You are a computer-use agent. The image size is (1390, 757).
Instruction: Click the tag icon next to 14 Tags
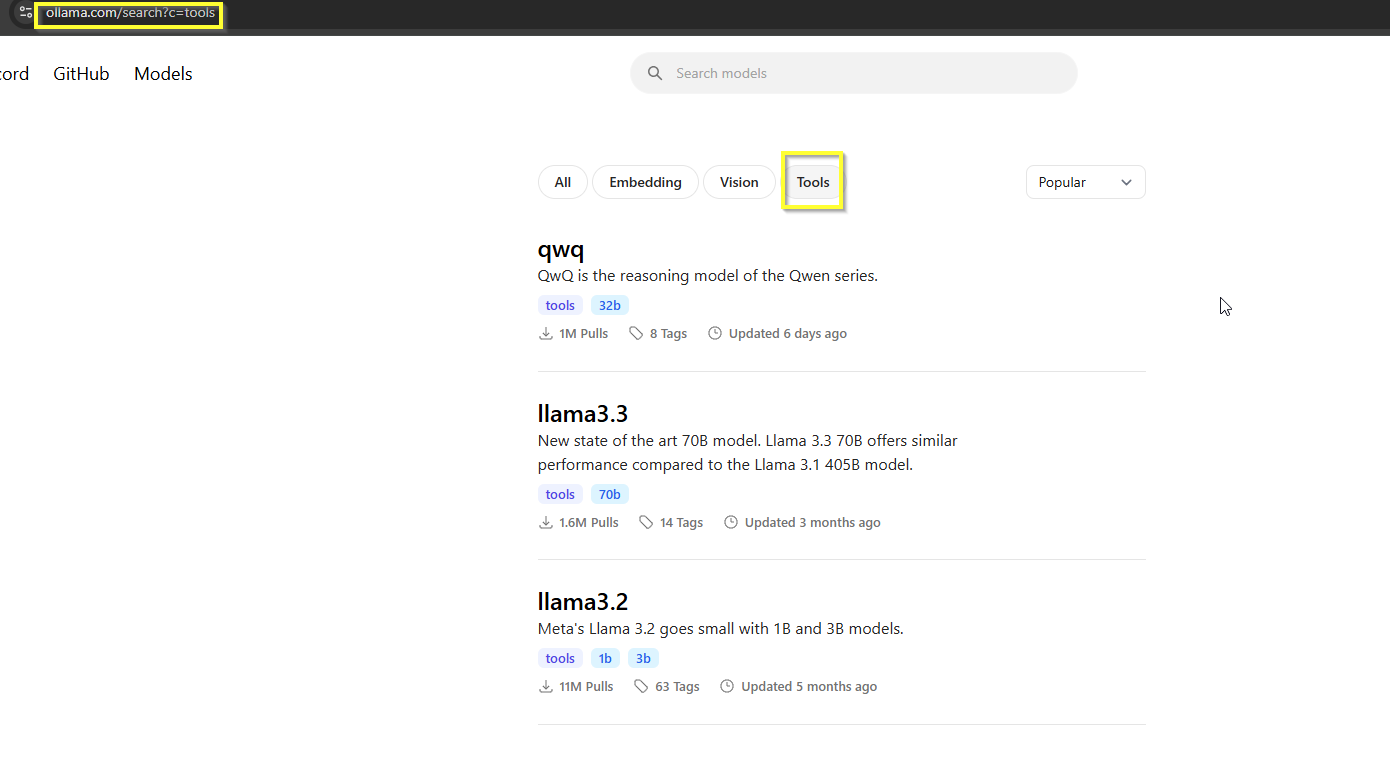coord(646,523)
